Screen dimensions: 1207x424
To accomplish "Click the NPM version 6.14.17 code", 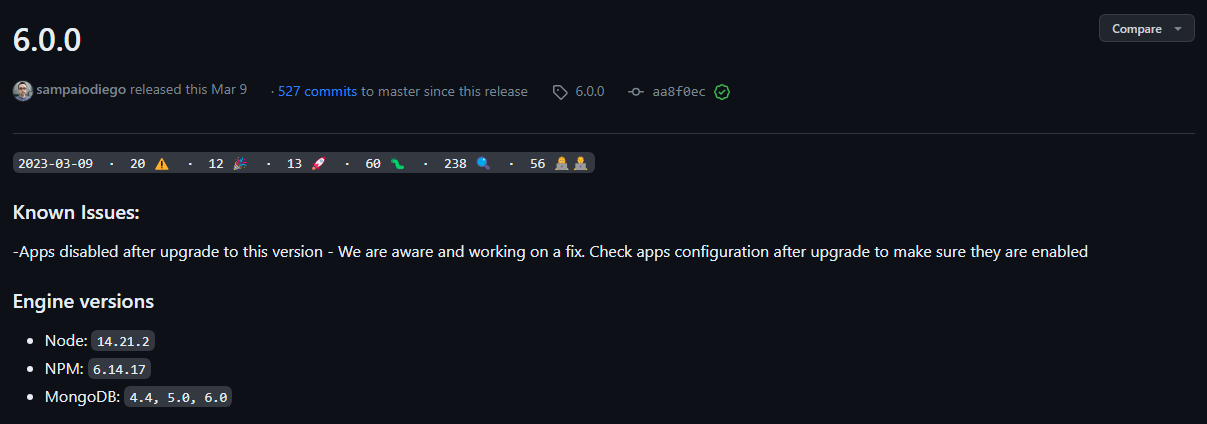I will 120,369.
